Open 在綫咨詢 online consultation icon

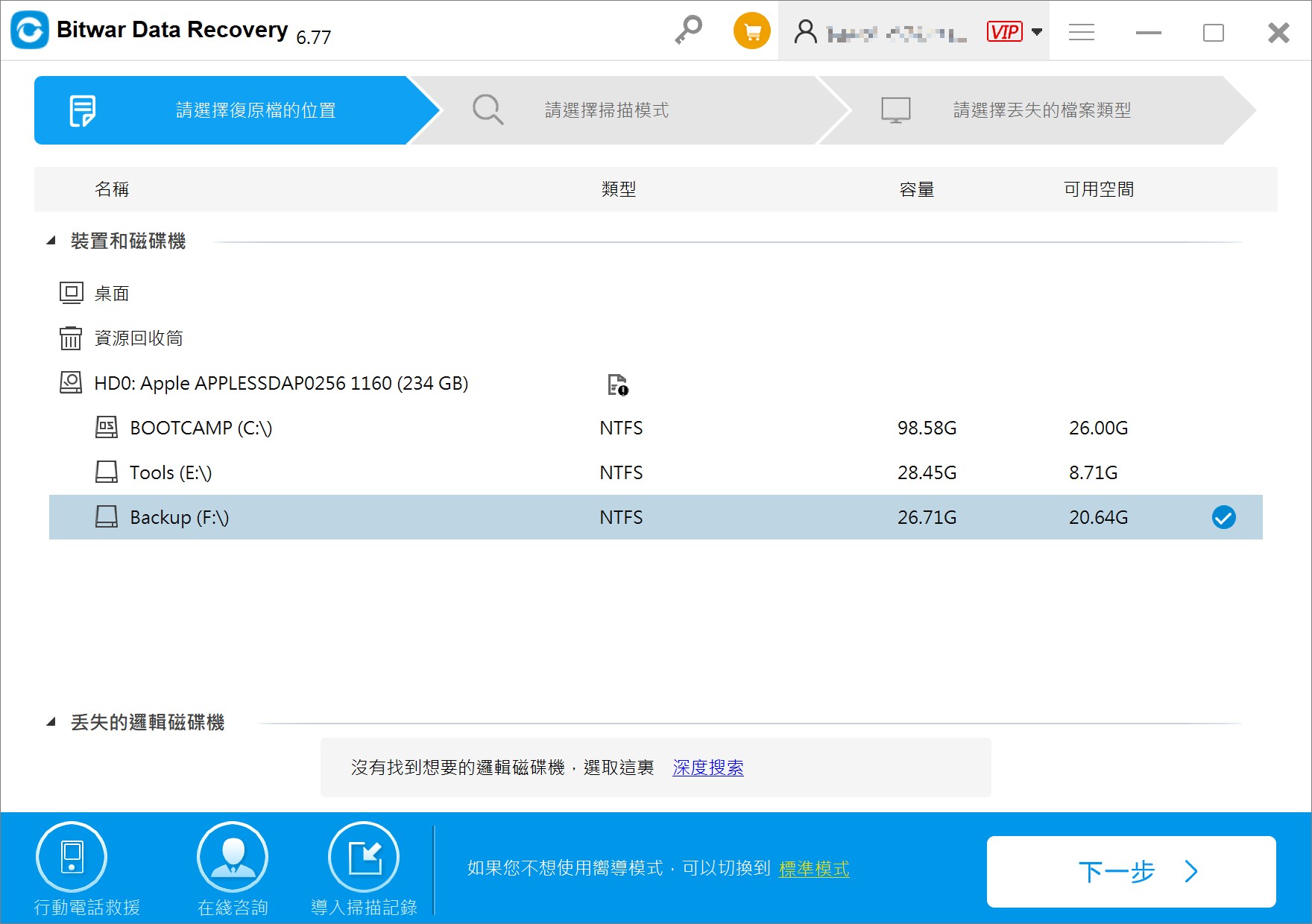(233, 857)
